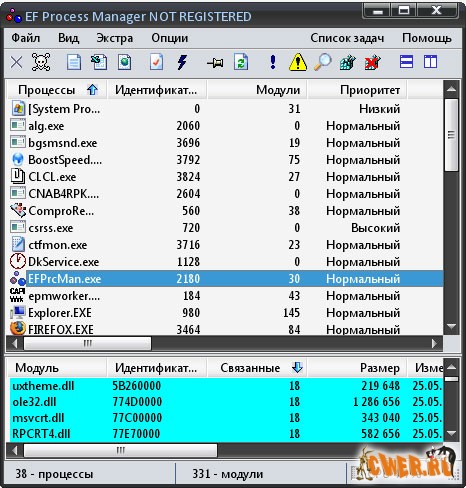Select the bgsmsnd.exe process row
This screenshot has width=466, height=488.
[x=225, y=143]
